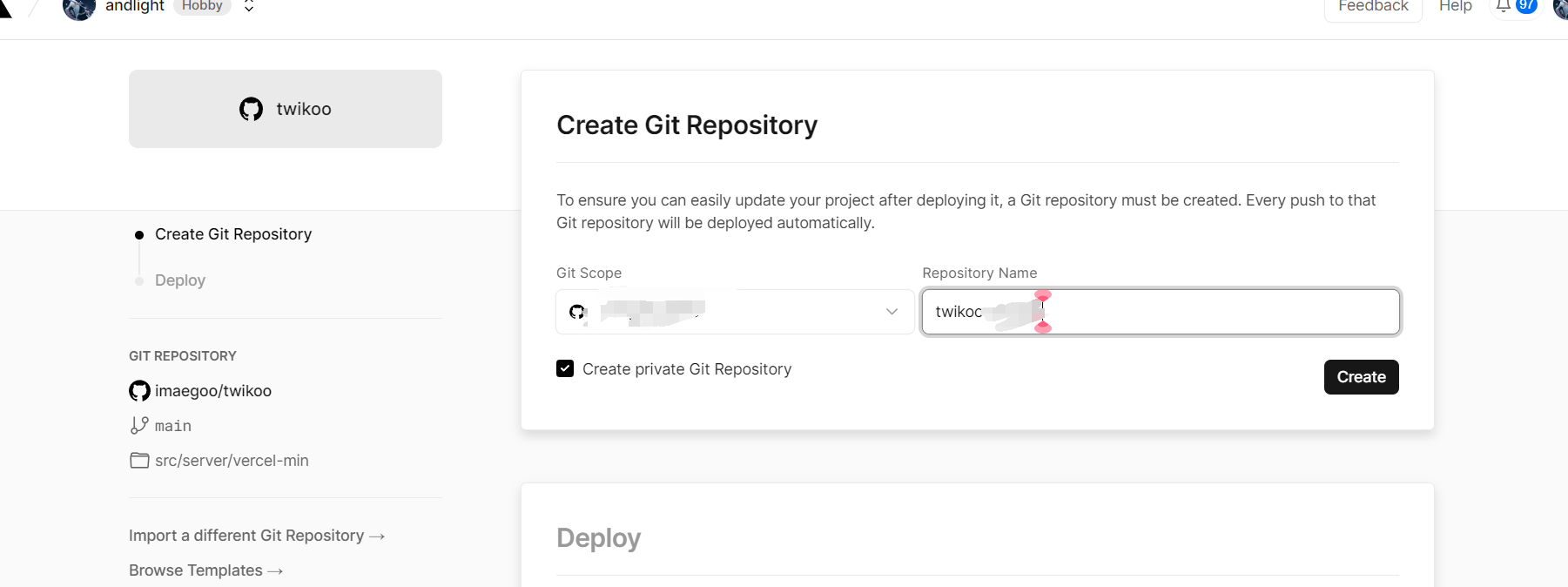Click the folder icon for src/server/vercel-min
Screen dimensions: 1568x587
139,460
